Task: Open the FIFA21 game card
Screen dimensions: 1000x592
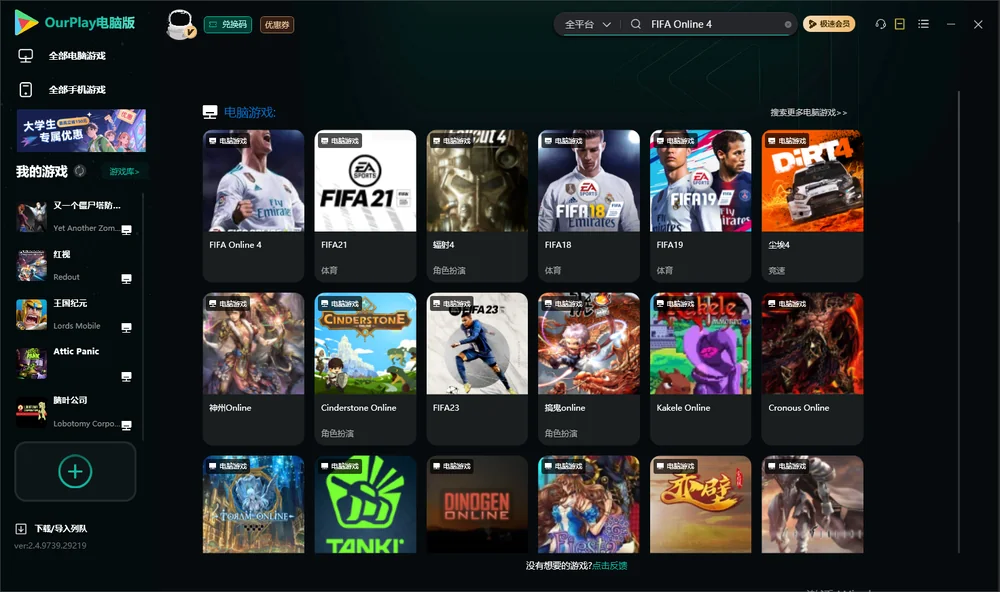Action: (x=365, y=205)
